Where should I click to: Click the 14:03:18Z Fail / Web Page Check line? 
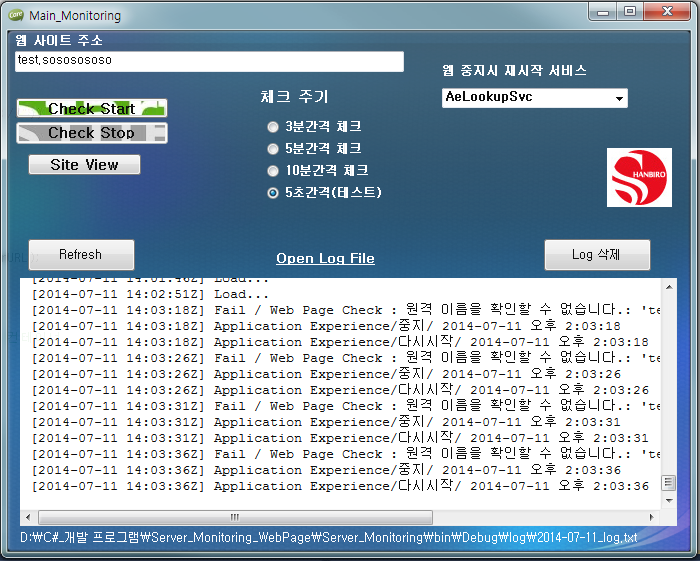click(346, 310)
